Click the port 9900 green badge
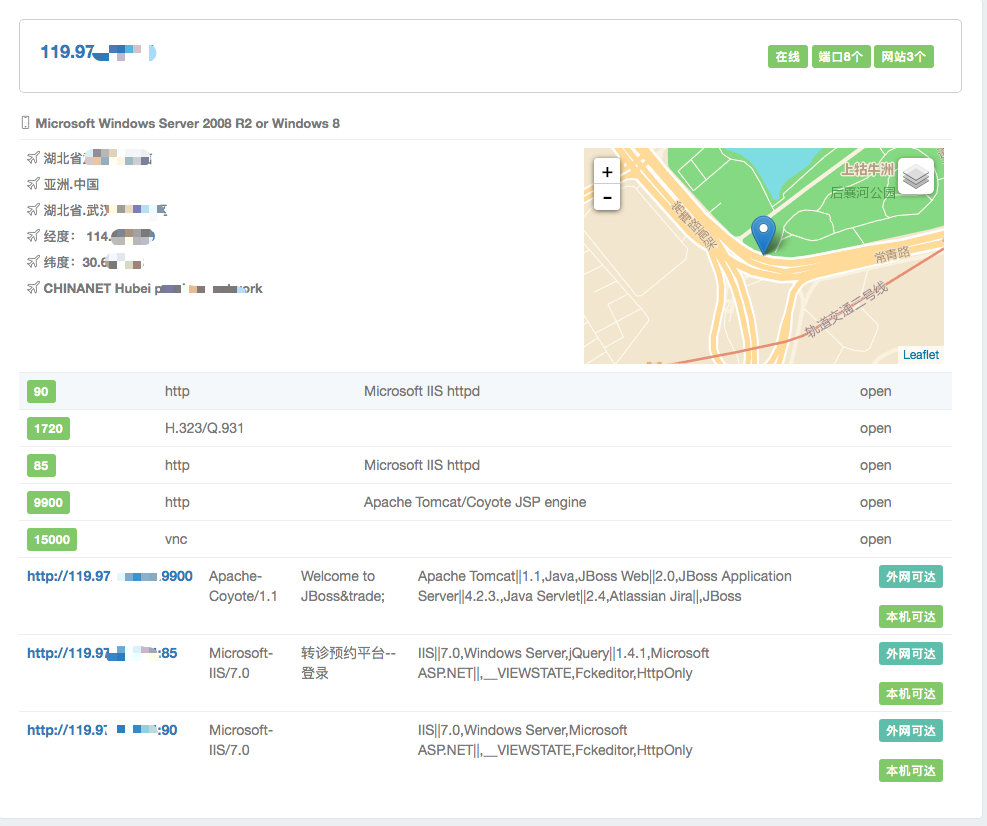Screen dimensions: 987x826 point(48,502)
